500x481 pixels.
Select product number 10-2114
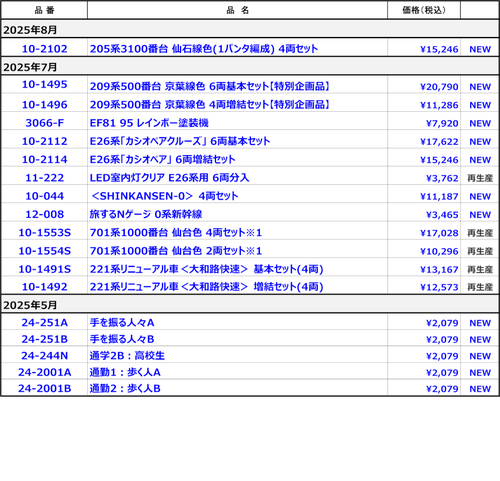[x=44, y=160]
